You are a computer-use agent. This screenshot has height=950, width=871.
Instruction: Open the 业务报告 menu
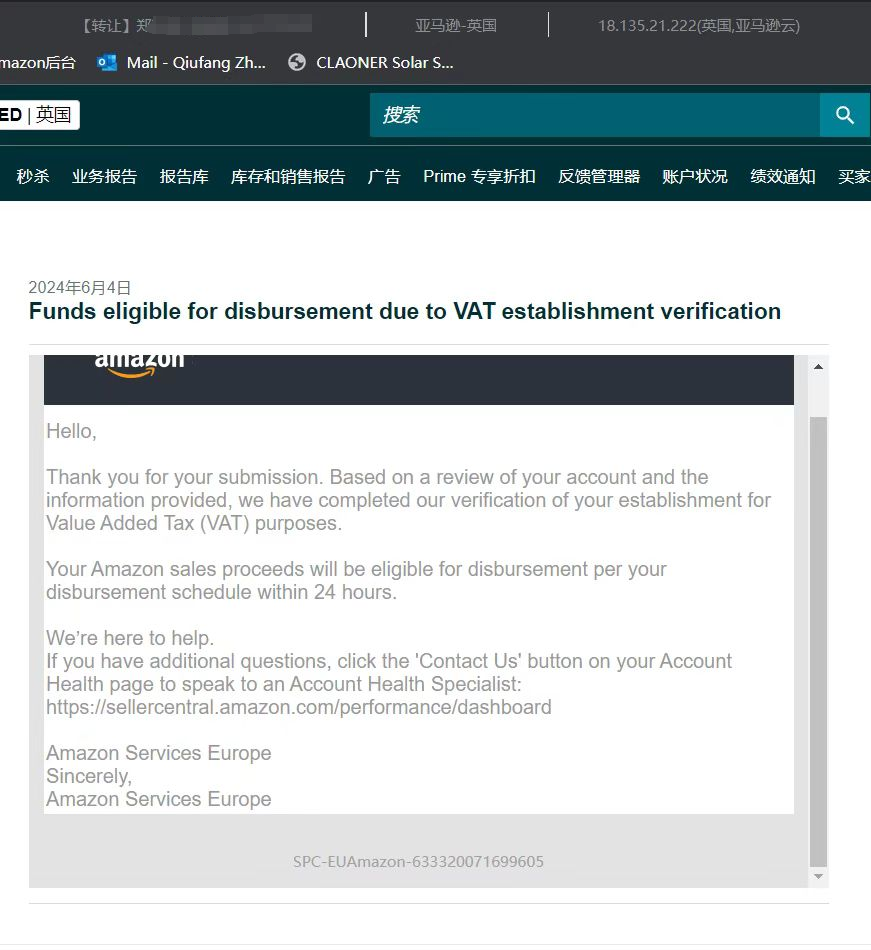(x=104, y=176)
